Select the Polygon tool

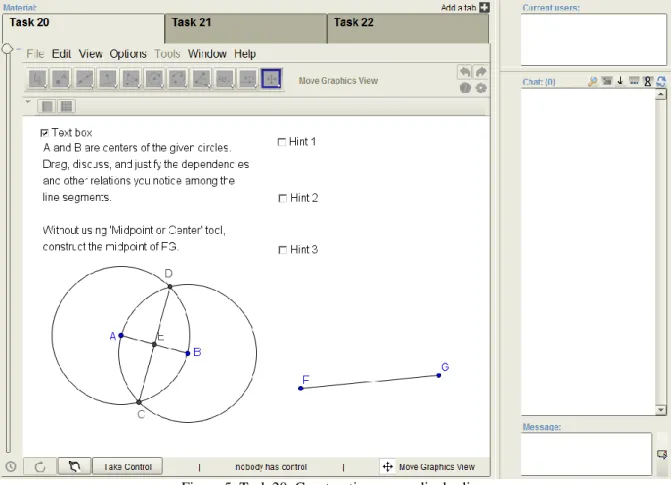click(x=131, y=79)
